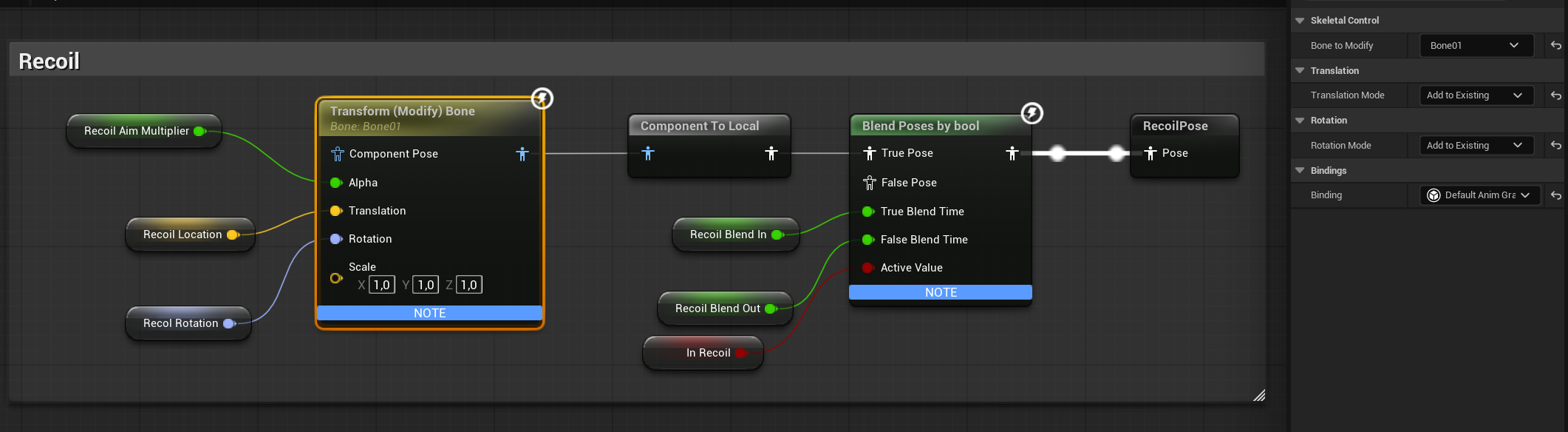1568x432 pixels.
Task: Click the False Pose input pin icon
Action: [x=870, y=183]
